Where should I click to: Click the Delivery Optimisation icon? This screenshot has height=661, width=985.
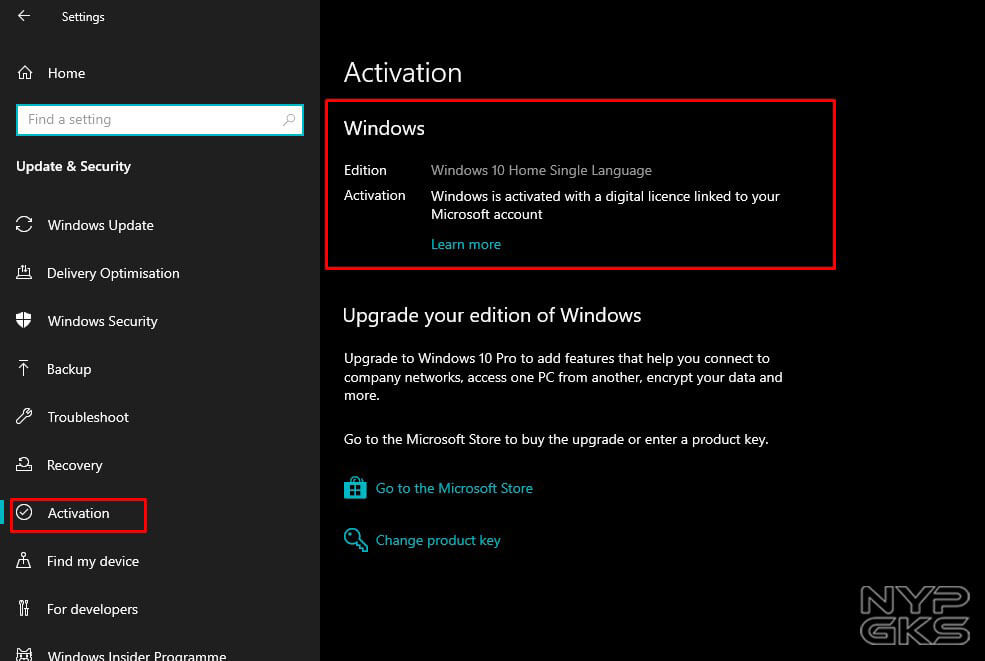[x=25, y=273]
